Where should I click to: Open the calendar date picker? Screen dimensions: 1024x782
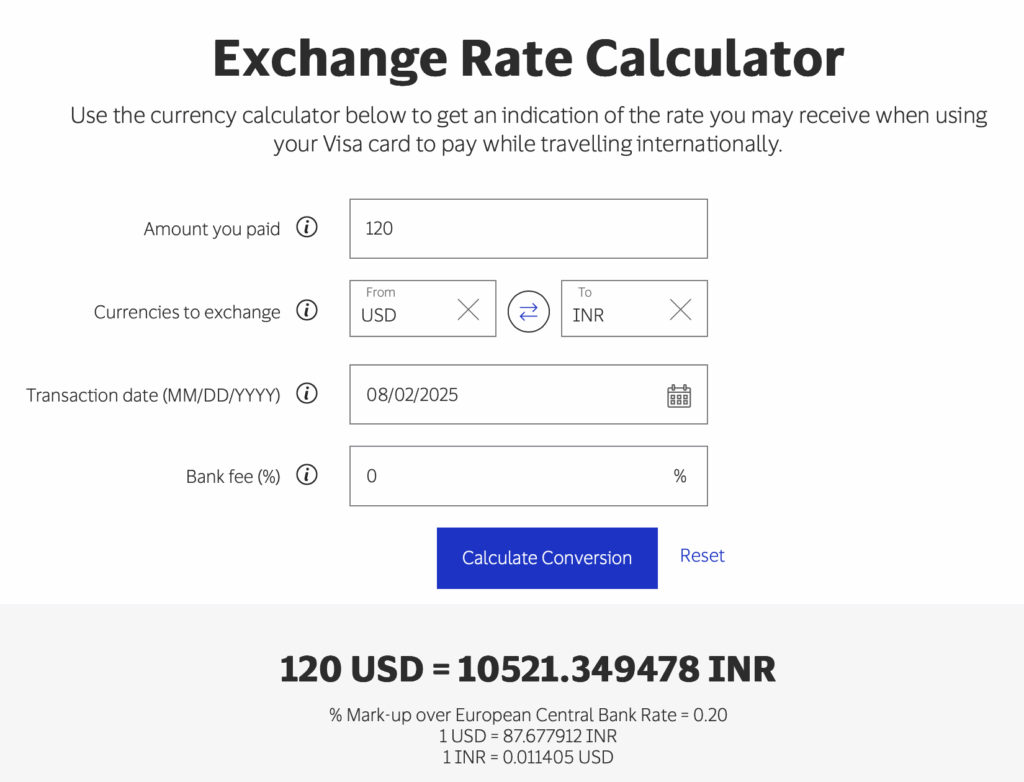pos(678,395)
